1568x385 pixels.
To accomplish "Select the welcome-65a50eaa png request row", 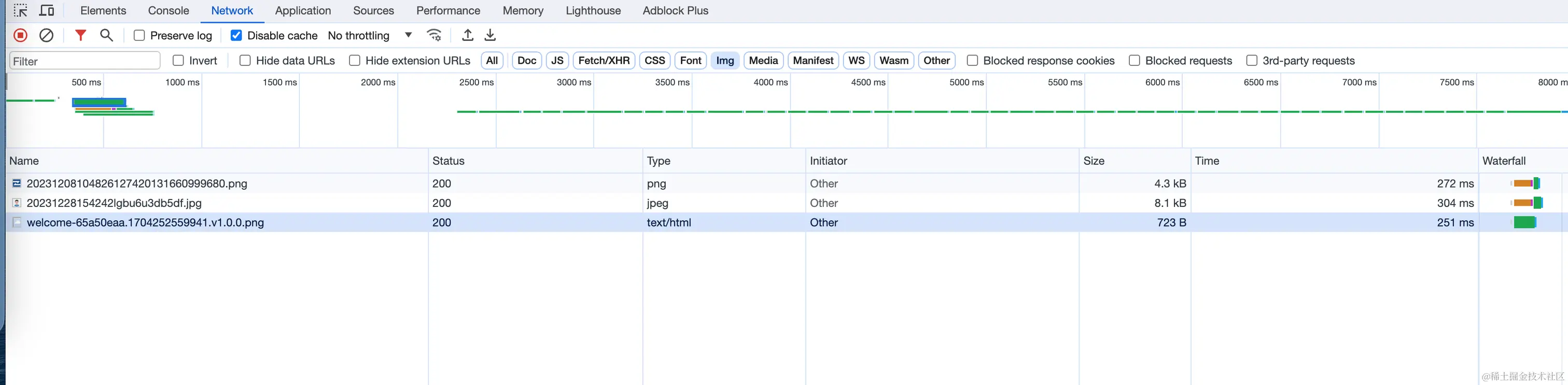I will pyautogui.click(x=146, y=223).
